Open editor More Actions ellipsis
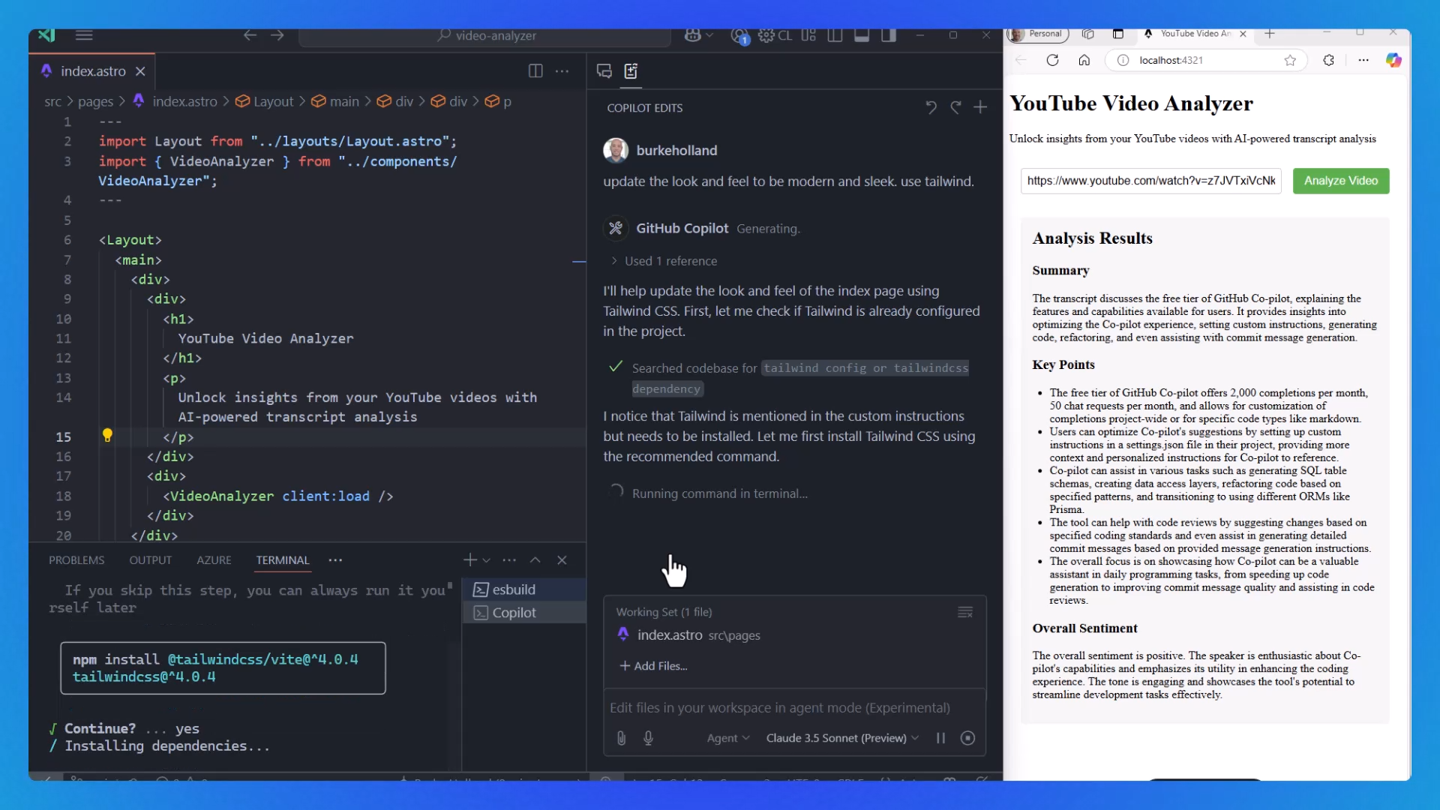Viewport: 1440px width, 810px height. click(x=562, y=71)
